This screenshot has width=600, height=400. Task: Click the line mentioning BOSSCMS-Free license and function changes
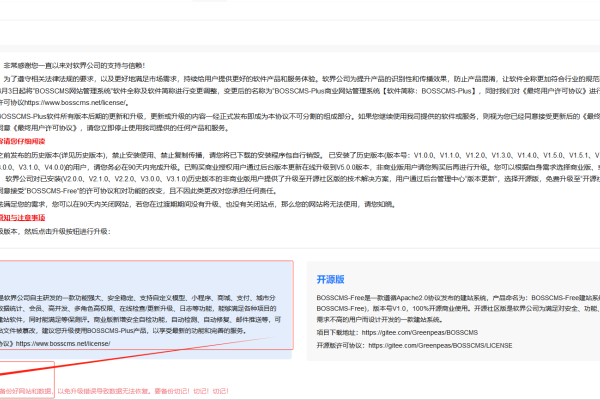139,191
